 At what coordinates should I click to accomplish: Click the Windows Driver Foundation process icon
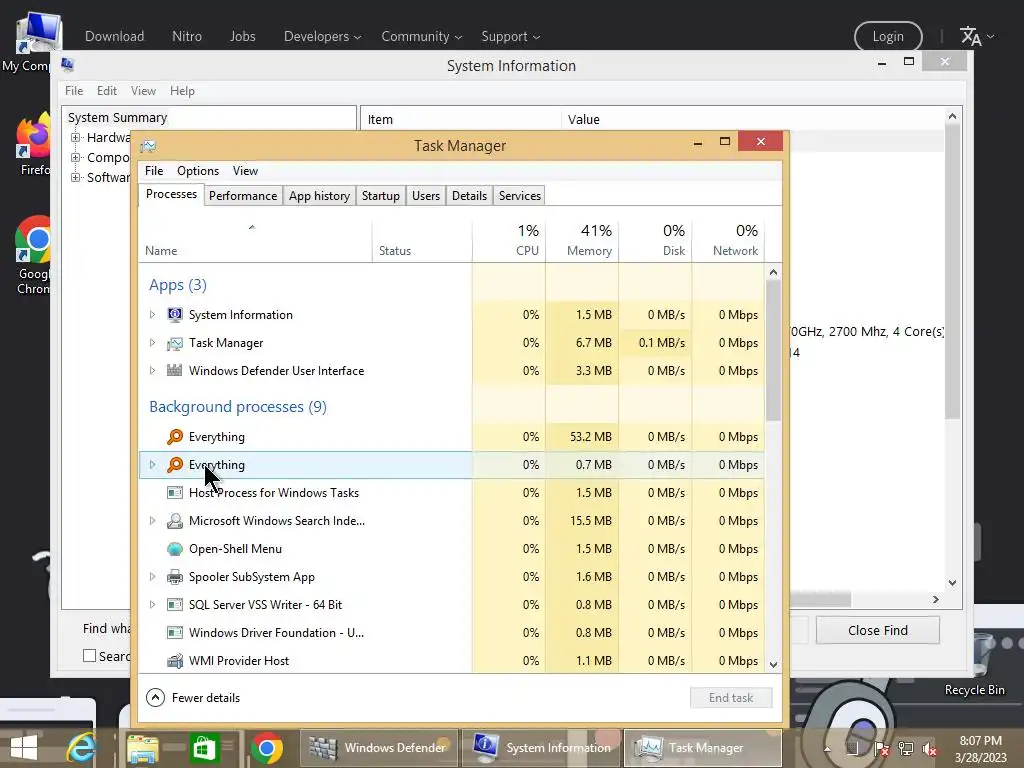pyautogui.click(x=174, y=633)
